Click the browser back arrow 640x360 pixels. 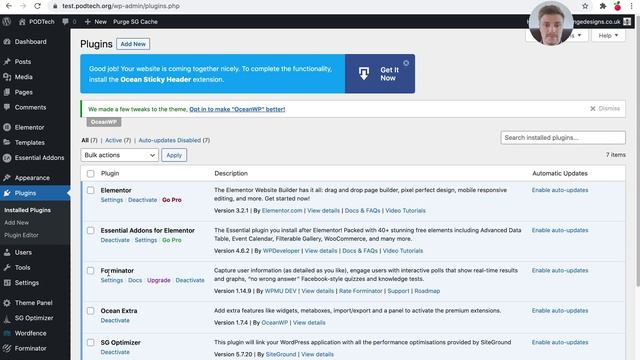(9, 6)
